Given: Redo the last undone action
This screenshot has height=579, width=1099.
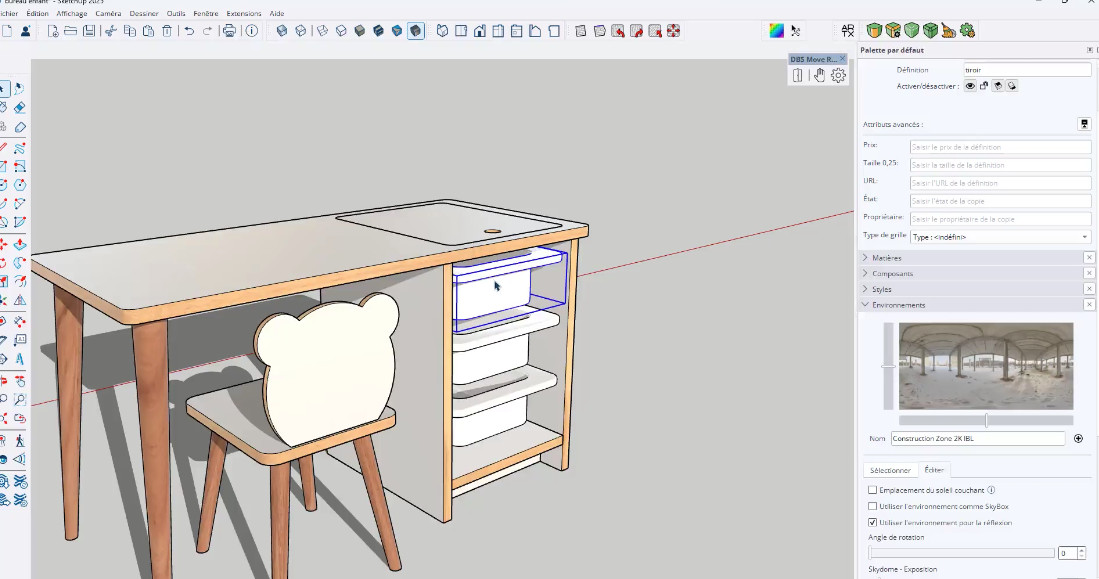Looking at the screenshot, I should point(207,31).
